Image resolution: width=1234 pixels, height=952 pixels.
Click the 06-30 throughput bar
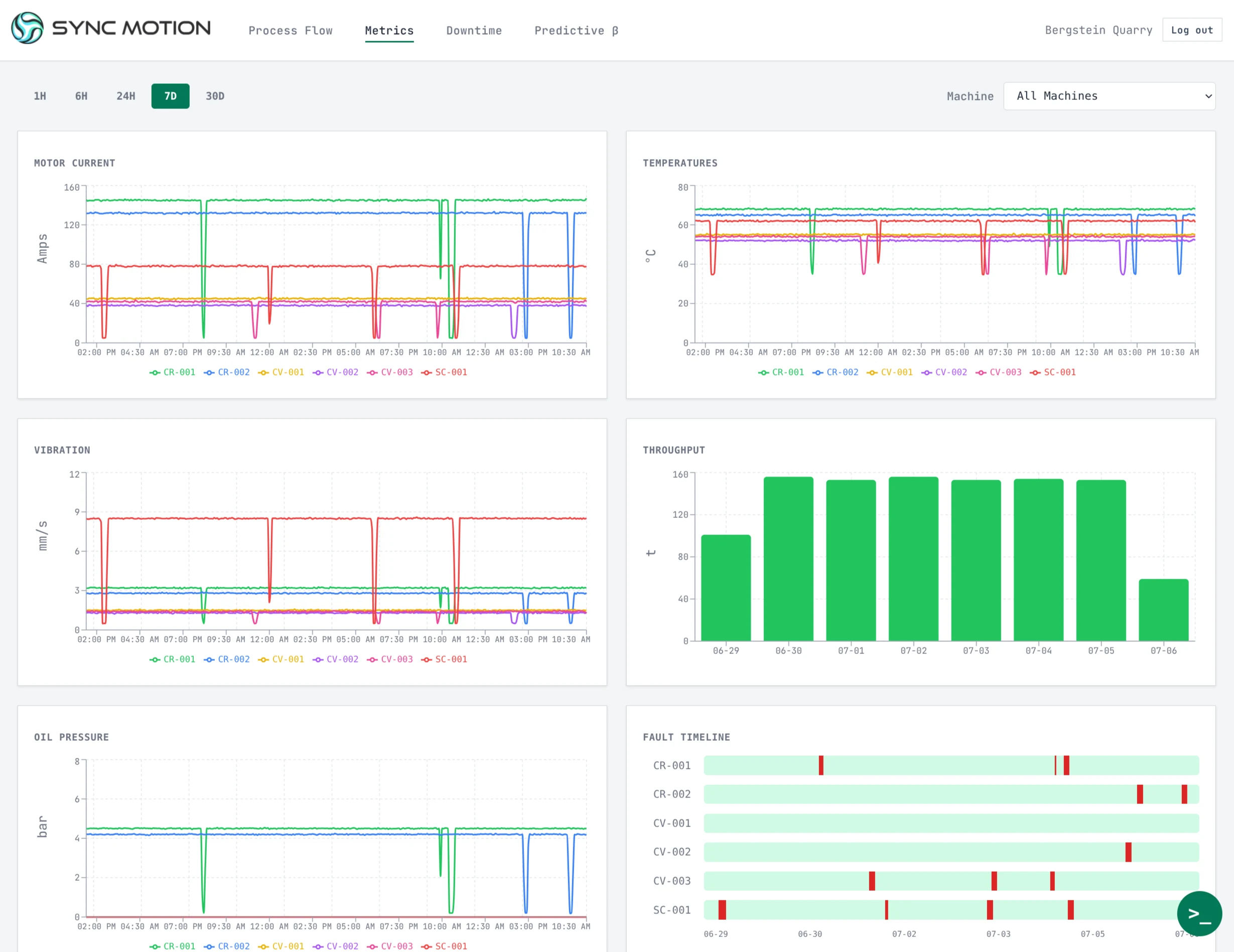(x=788, y=559)
